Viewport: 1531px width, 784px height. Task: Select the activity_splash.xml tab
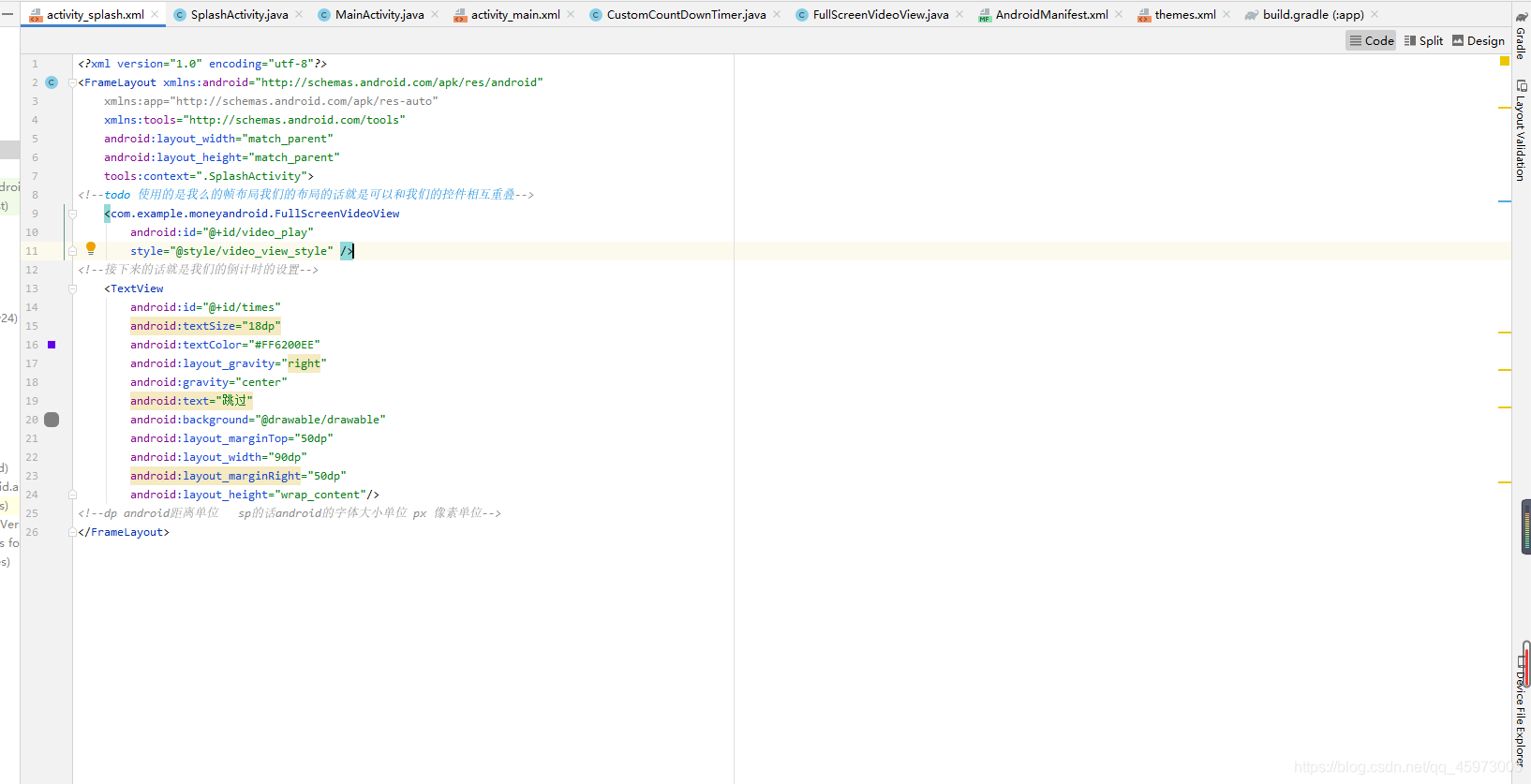[95, 14]
